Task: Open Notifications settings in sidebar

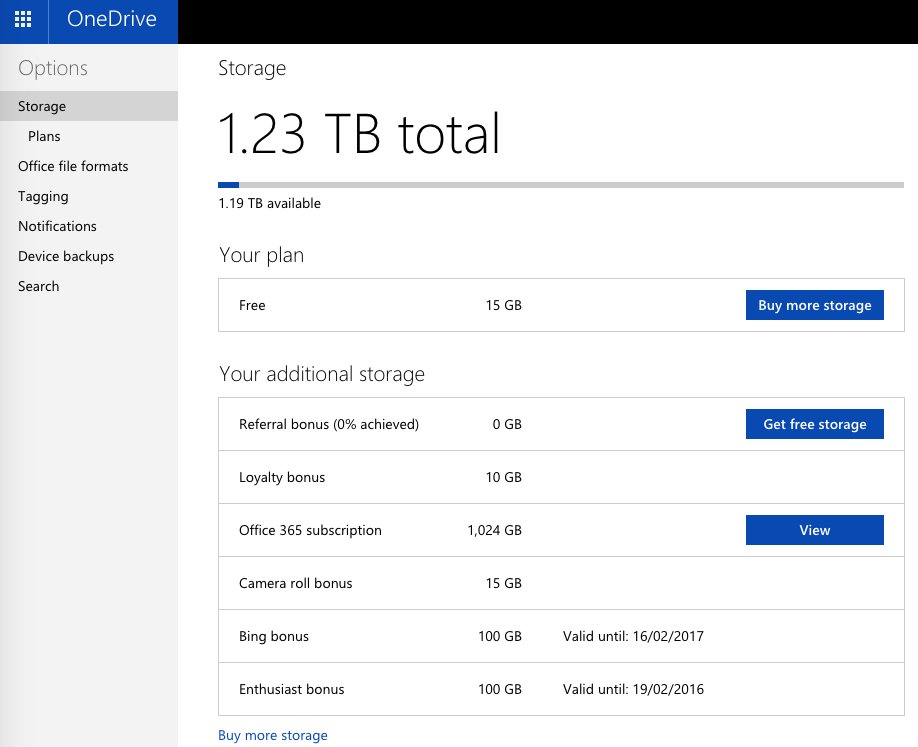Action: (x=57, y=226)
